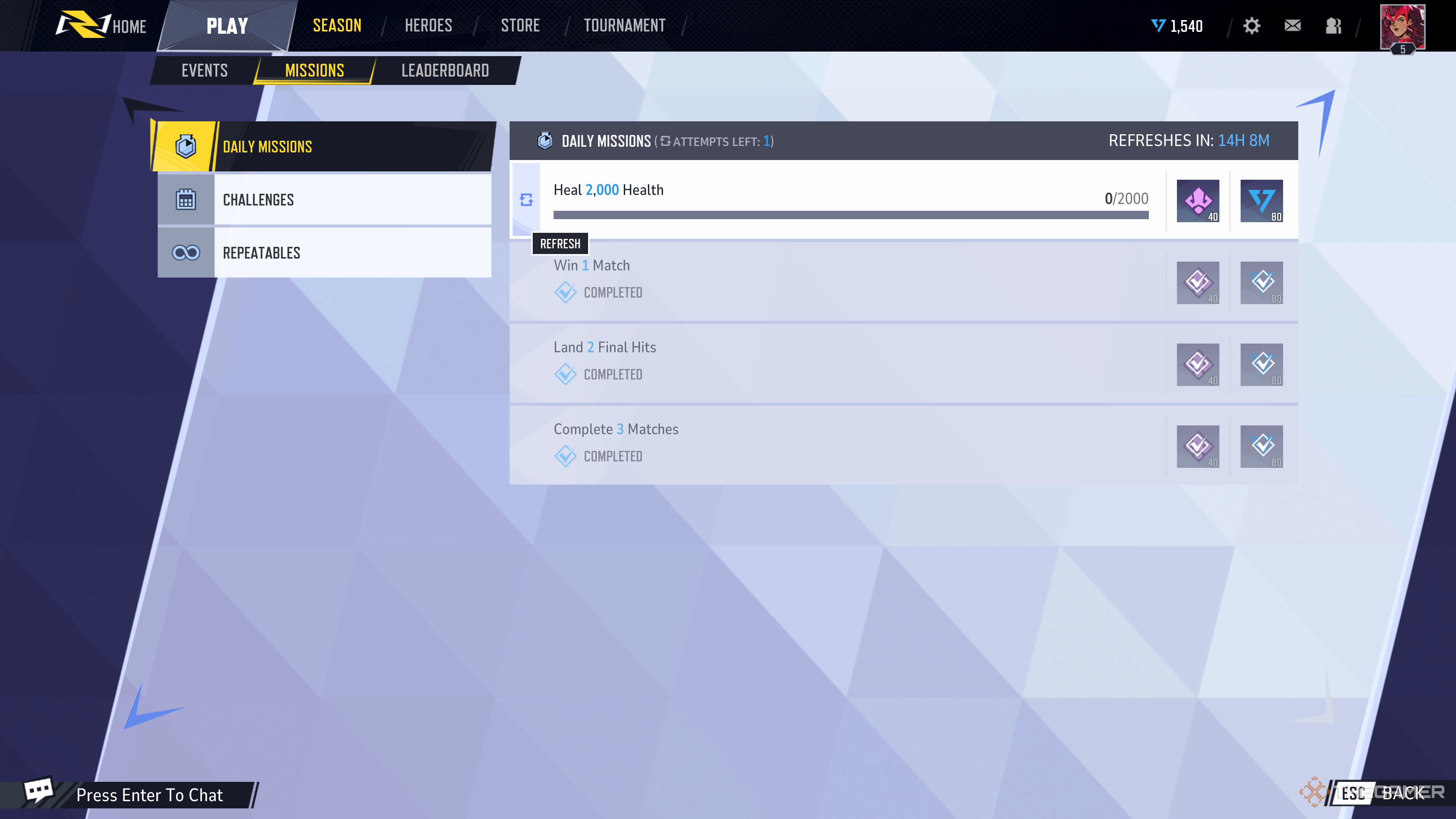Click the Heal 2,000 Health progress bar

click(850, 215)
